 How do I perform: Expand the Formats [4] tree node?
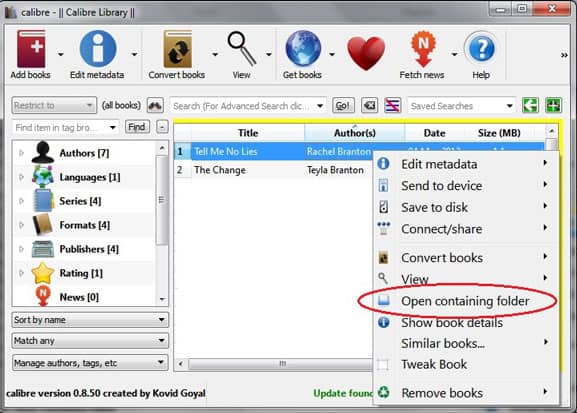tap(21, 225)
